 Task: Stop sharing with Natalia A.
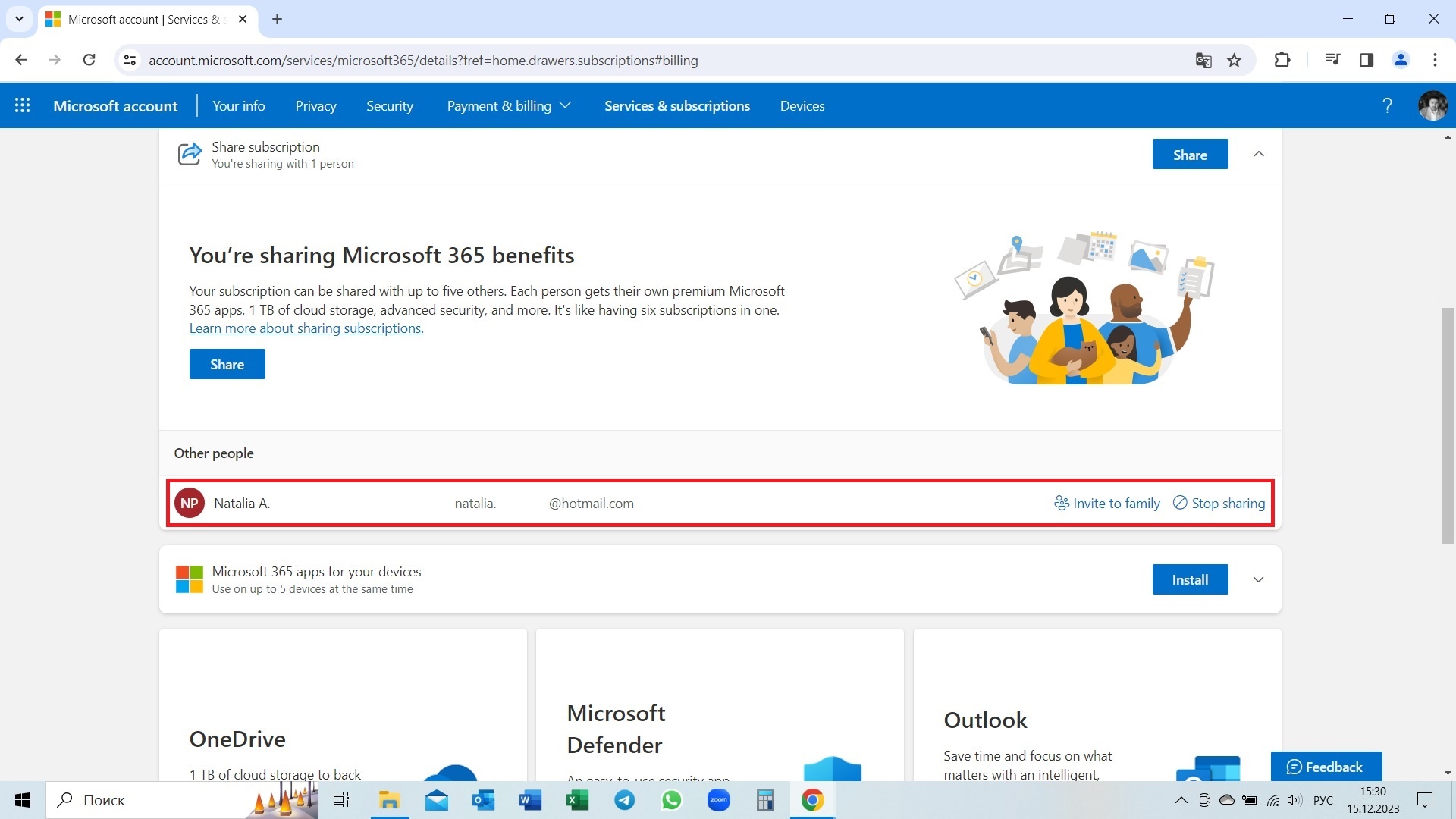[x=1219, y=503]
